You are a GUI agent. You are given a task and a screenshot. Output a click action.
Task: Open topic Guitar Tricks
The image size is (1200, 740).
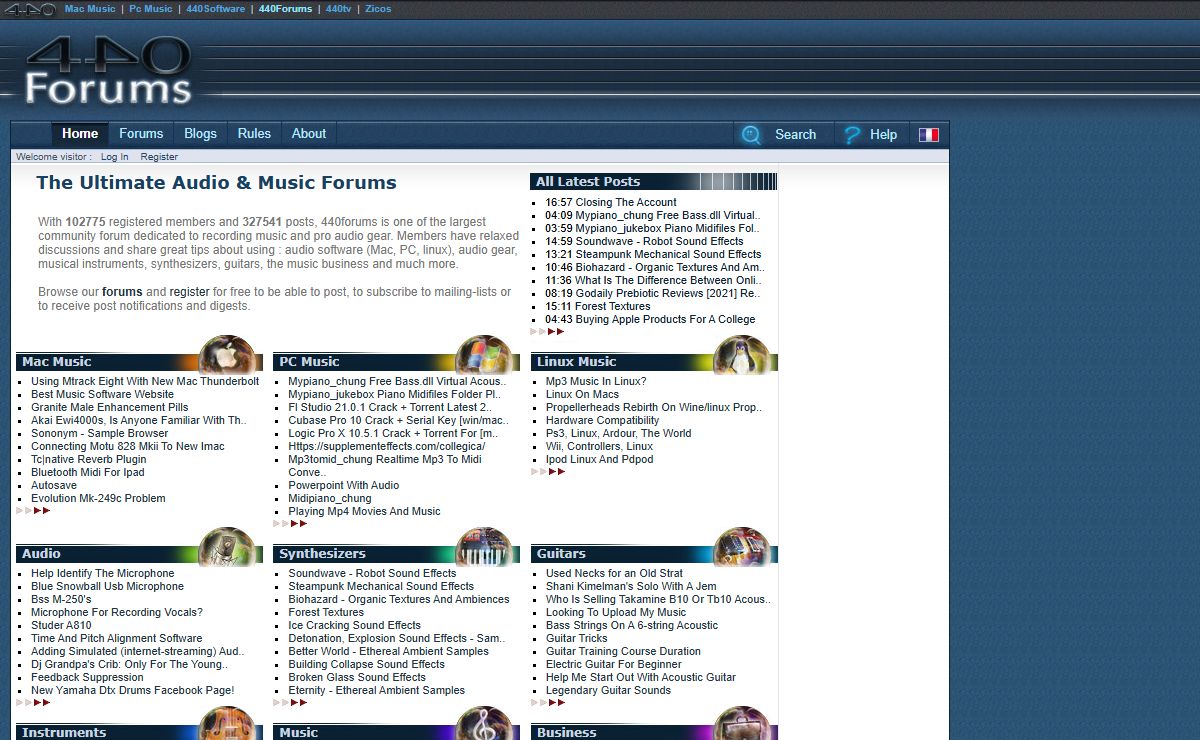click(577, 638)
